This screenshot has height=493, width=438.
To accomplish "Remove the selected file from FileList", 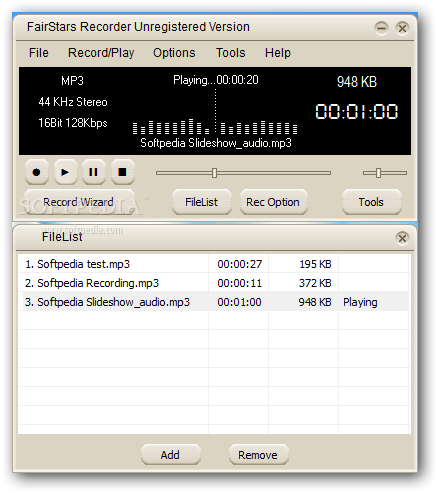I will pyautogui.click(x=258, y=455).
